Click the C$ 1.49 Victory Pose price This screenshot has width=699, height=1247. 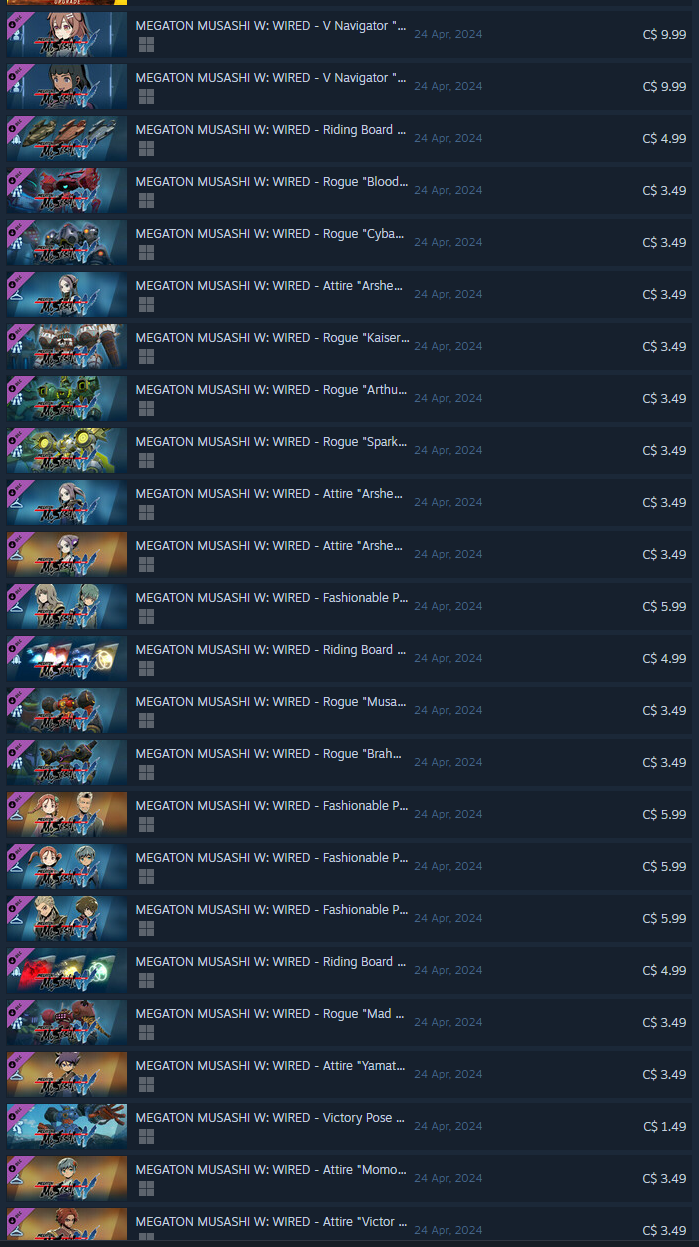tap(664, 1126)
